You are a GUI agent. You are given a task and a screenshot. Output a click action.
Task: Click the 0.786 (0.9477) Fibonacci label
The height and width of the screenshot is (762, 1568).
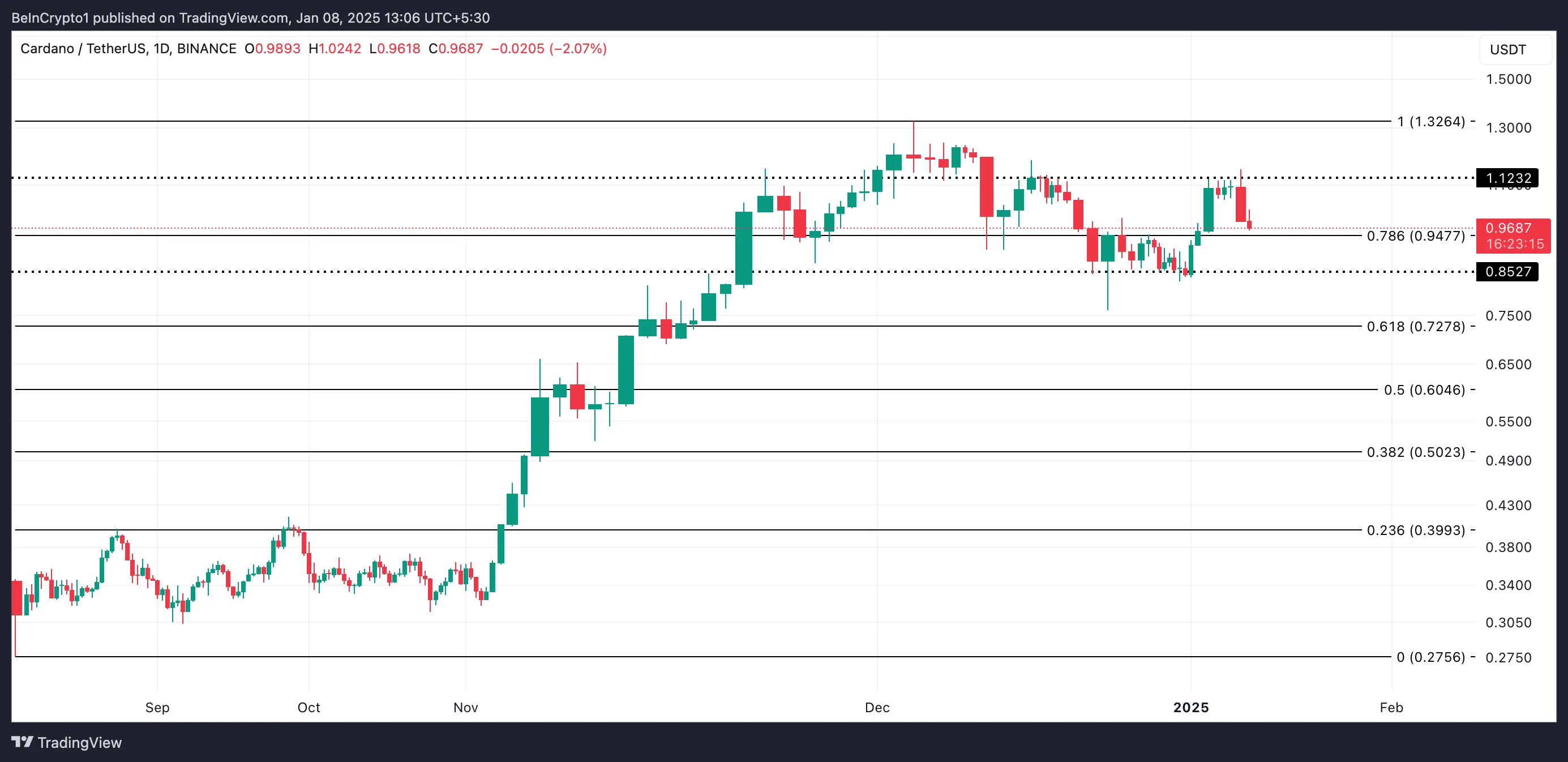click(1415, 236)
